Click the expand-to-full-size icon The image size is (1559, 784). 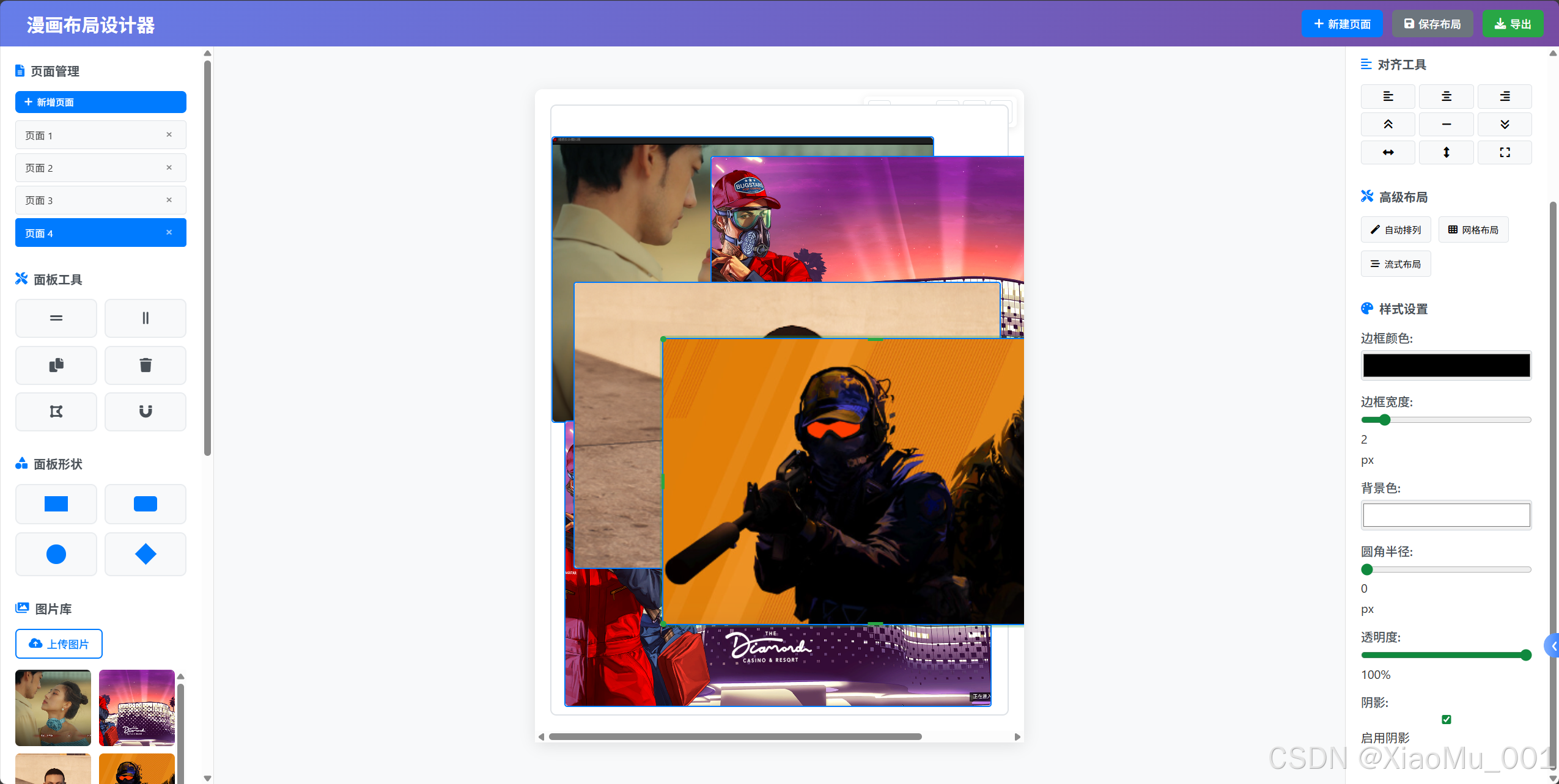1505,153
